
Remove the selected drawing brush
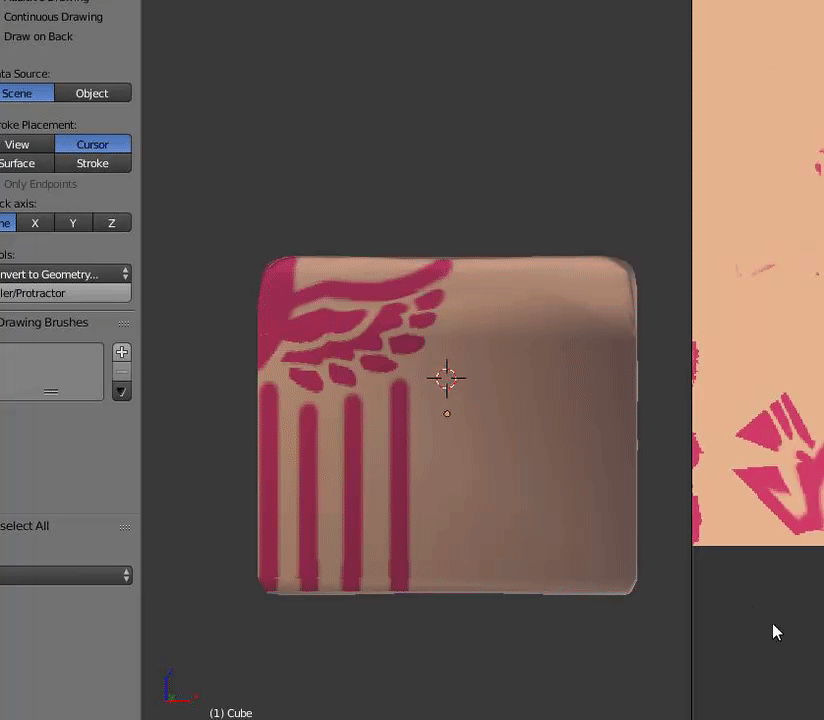(122, 372)
